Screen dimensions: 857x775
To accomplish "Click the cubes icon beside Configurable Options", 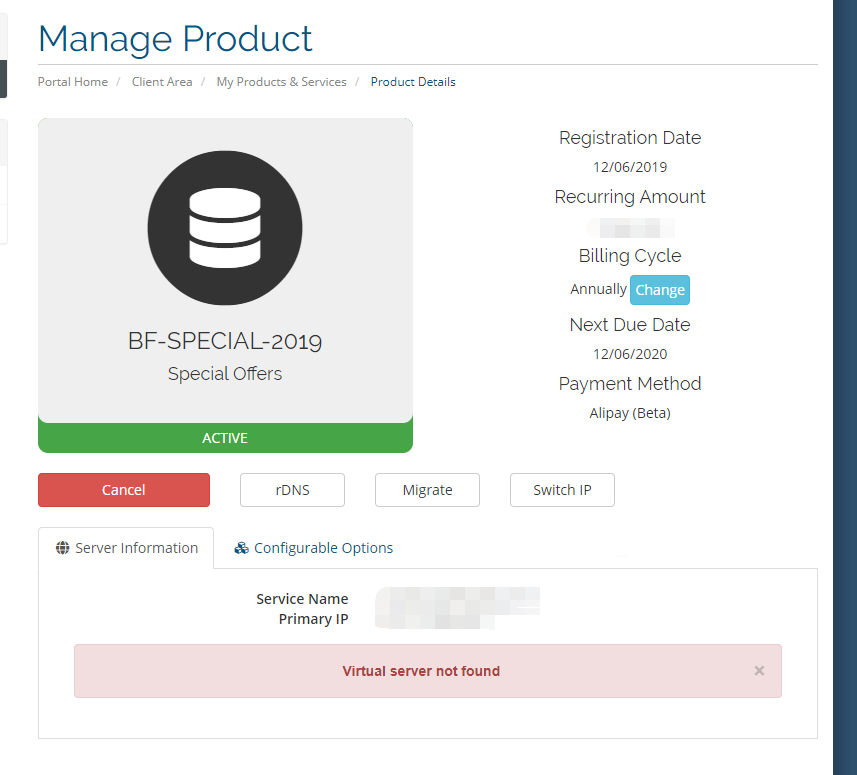I will point(241,548).
